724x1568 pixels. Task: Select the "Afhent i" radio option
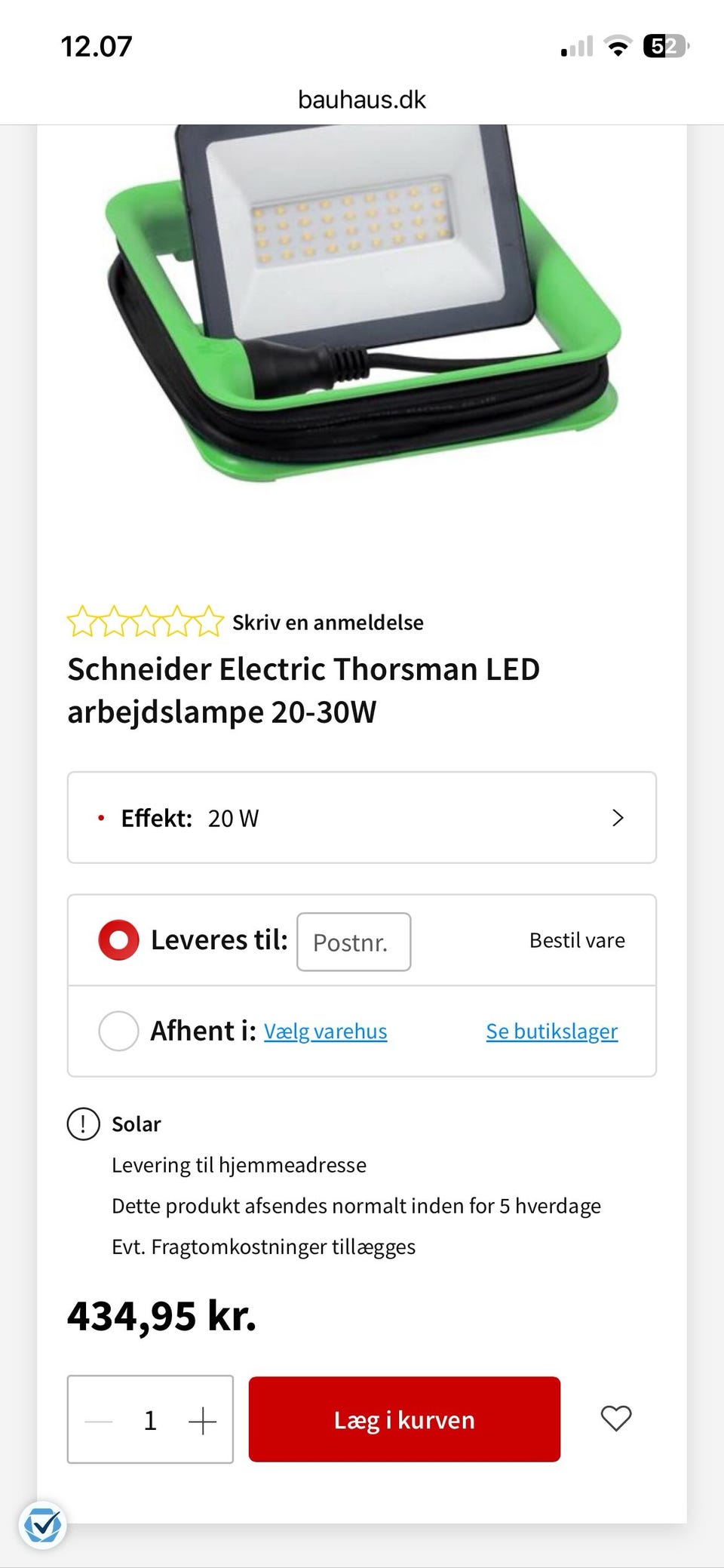(x=118, y=1031)
